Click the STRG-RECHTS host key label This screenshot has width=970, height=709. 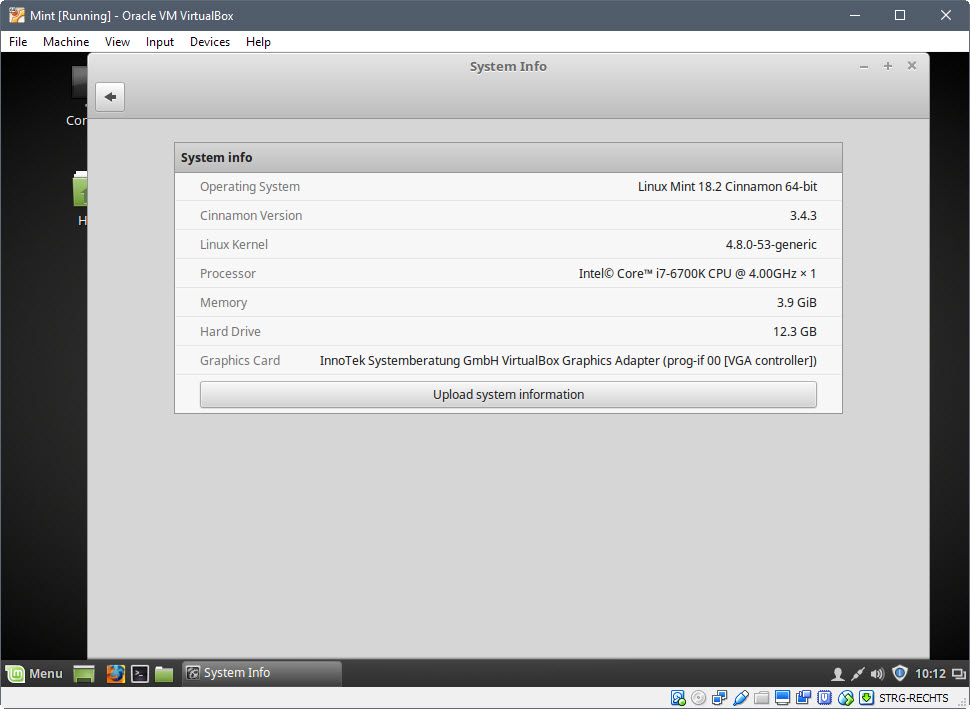pos(914,698)
